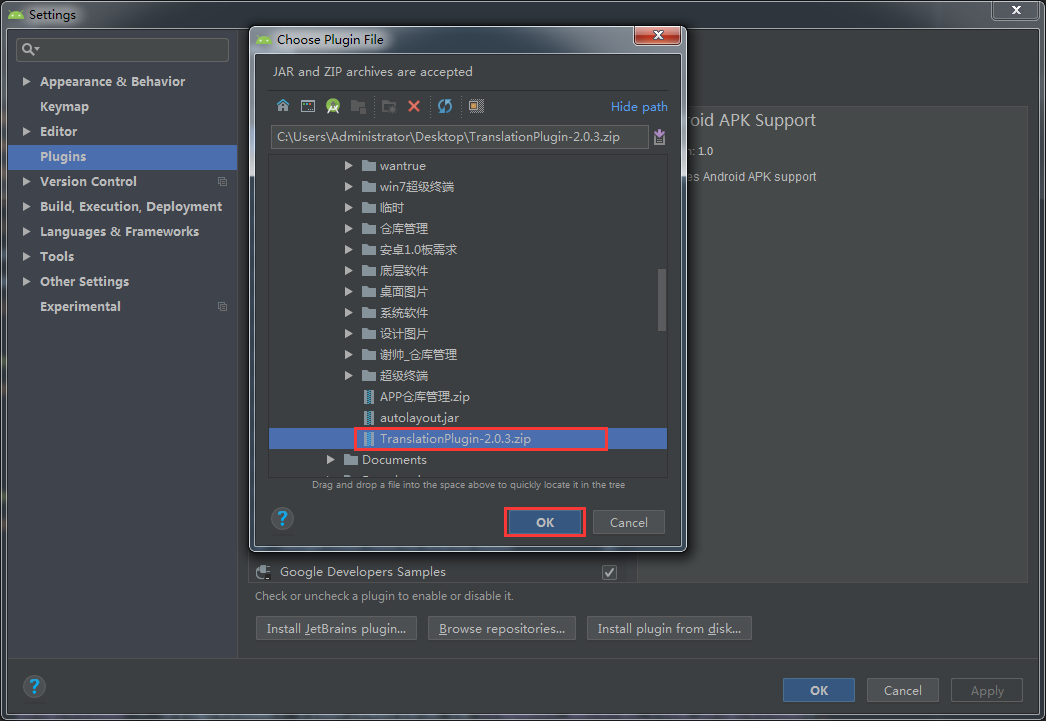The image size is (1046, 721).
Task: Select the Home directory icon
Action: [284, 106]
